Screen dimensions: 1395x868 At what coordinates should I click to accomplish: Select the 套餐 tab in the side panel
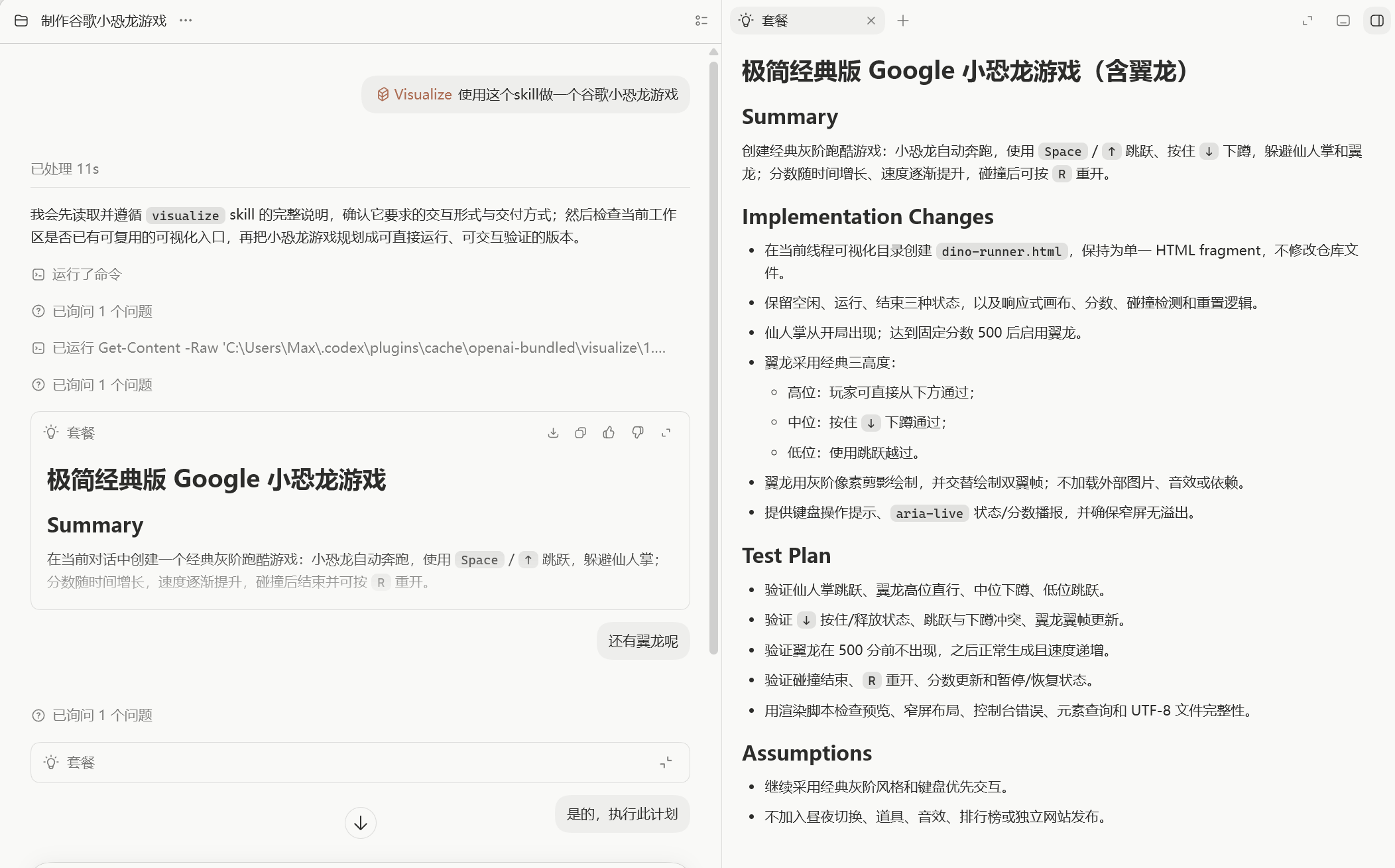point(808,21)
